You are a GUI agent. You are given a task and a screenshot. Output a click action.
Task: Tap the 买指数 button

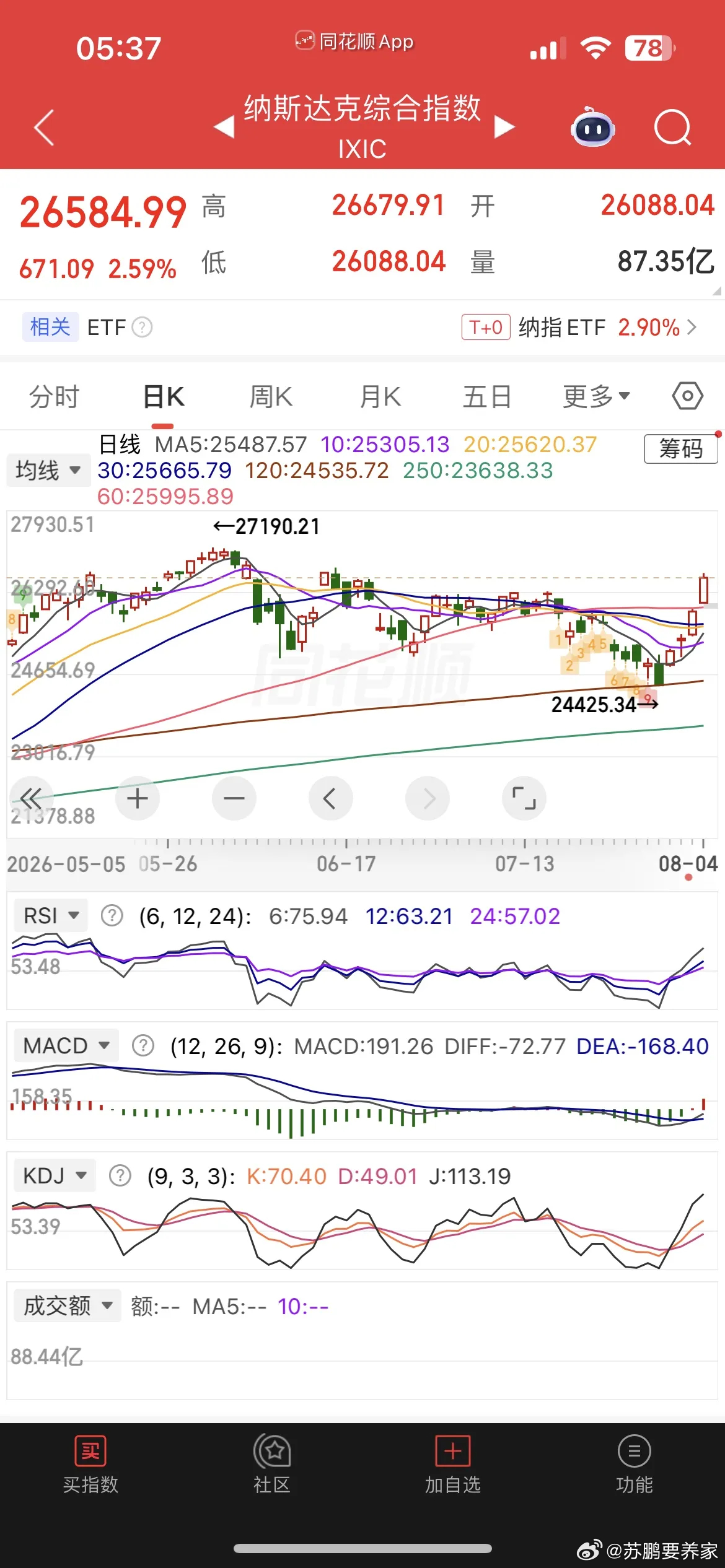[90, 1465]
